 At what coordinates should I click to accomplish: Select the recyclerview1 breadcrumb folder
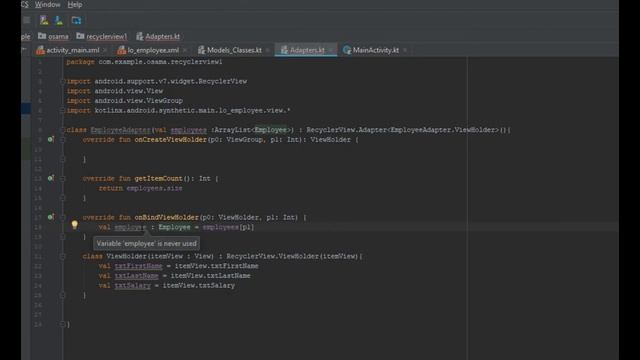point(102,36)
